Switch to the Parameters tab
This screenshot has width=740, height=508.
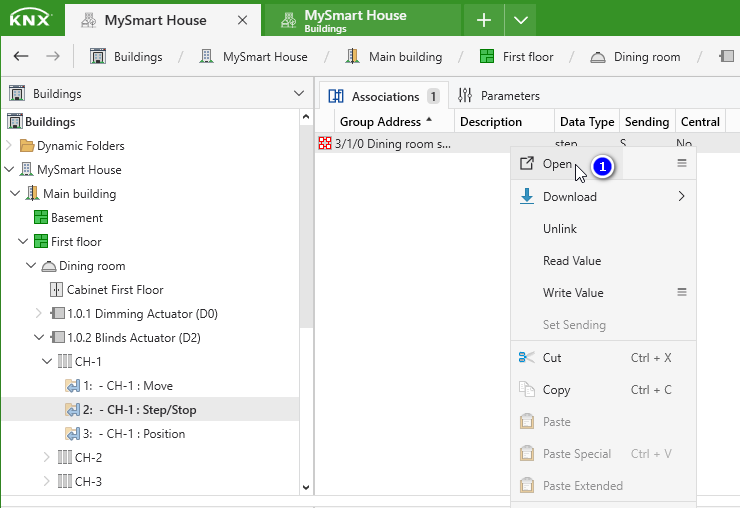click(x=499, y=96)
